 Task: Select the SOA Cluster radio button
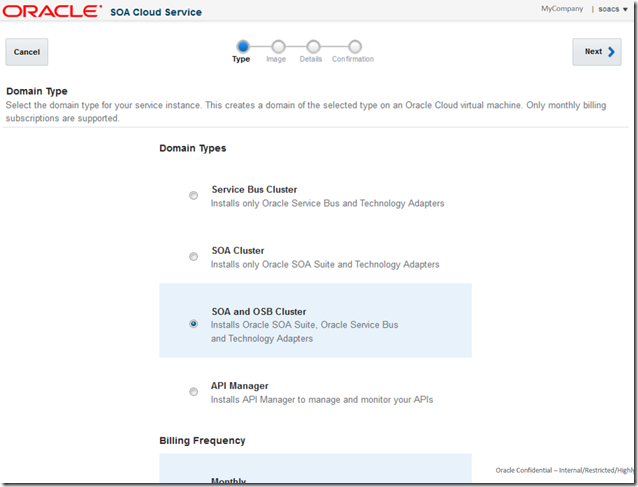[x=194, y=256]
